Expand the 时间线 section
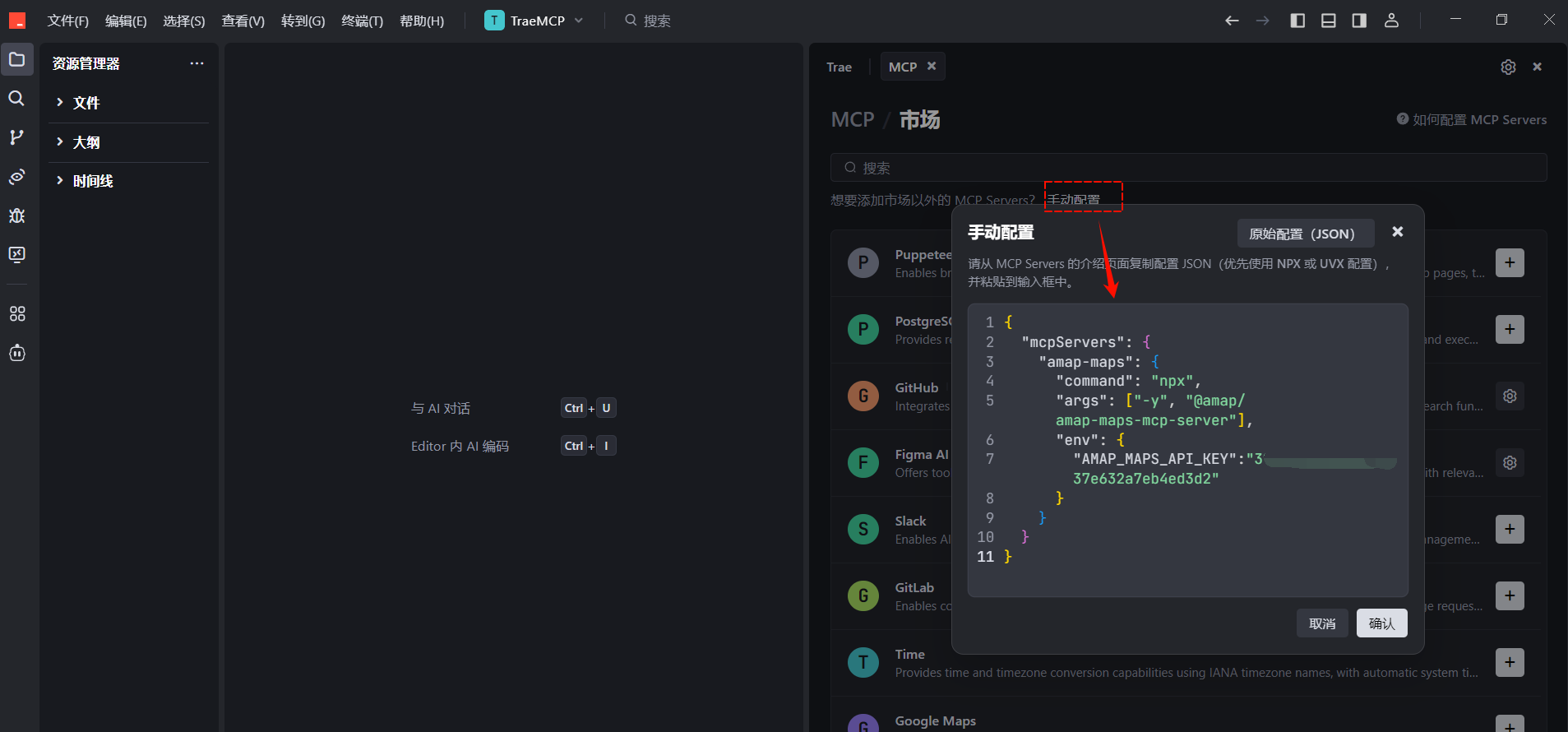The height and width of the screenshot is (732, 1568). [128, 181]
